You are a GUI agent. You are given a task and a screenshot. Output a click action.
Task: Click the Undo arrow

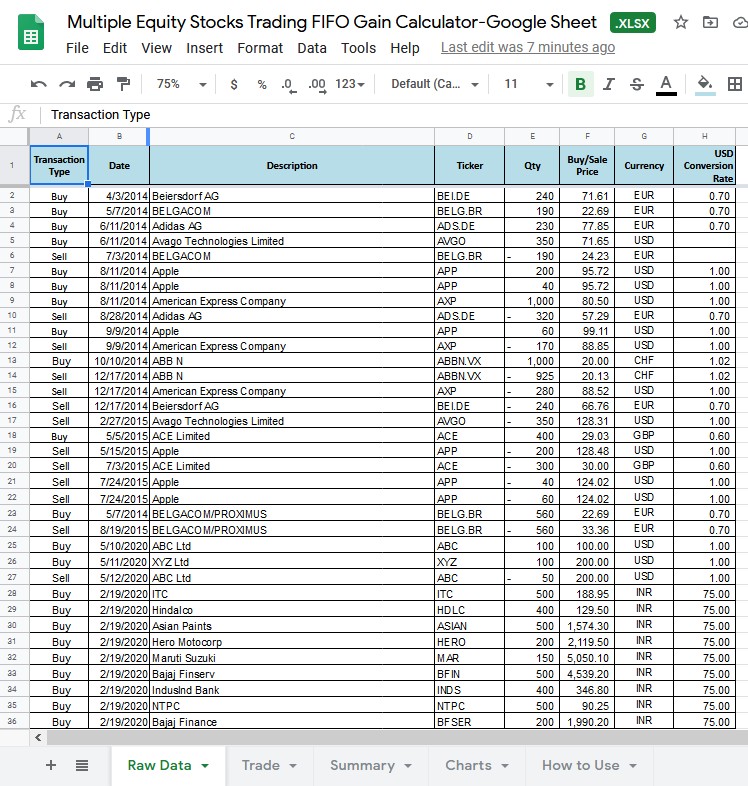coord(39,84)
